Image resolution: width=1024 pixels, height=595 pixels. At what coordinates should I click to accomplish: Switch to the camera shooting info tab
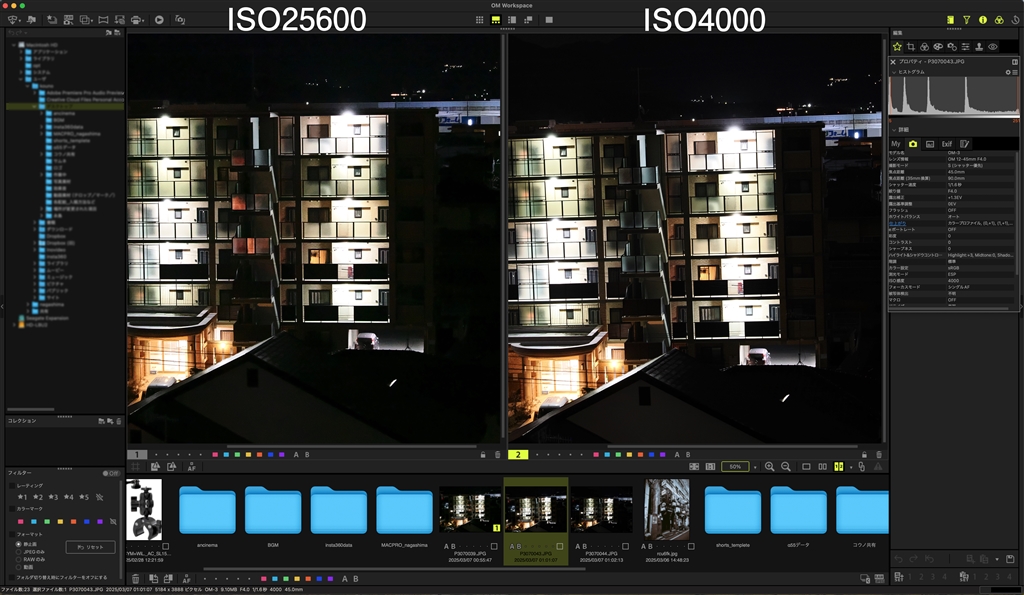click(913, 144)
